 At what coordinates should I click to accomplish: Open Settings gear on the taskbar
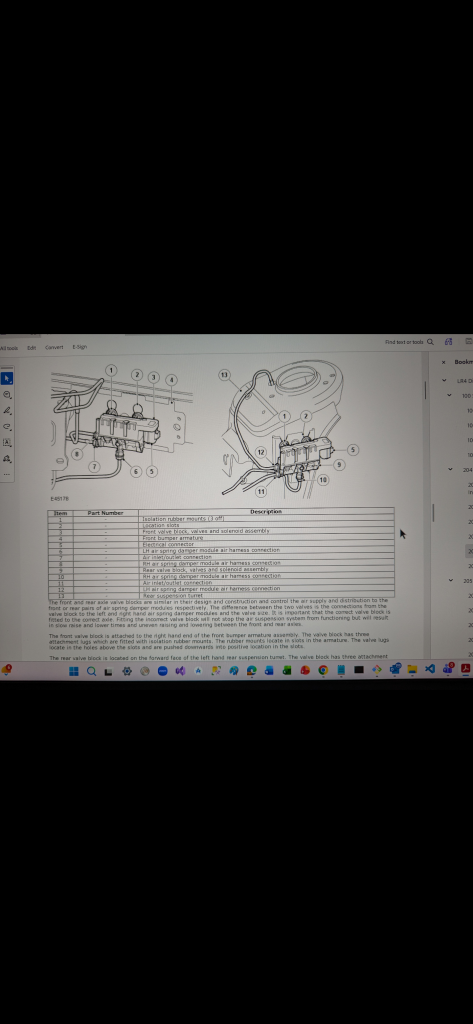point(127,670)
